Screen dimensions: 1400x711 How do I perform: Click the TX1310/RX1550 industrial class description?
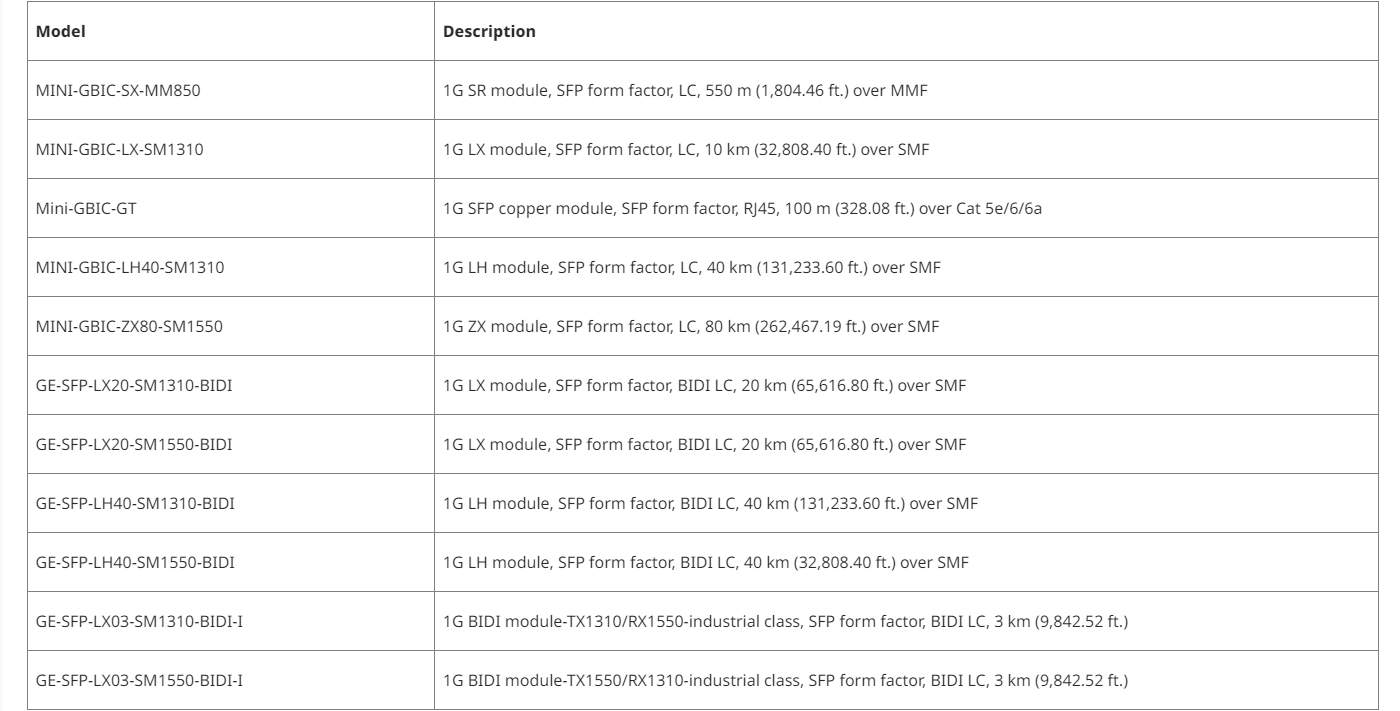pos(786,621)
